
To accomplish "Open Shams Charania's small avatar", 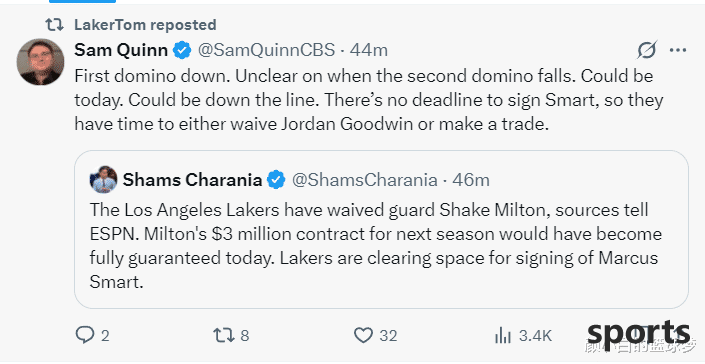I will [103, 180].
